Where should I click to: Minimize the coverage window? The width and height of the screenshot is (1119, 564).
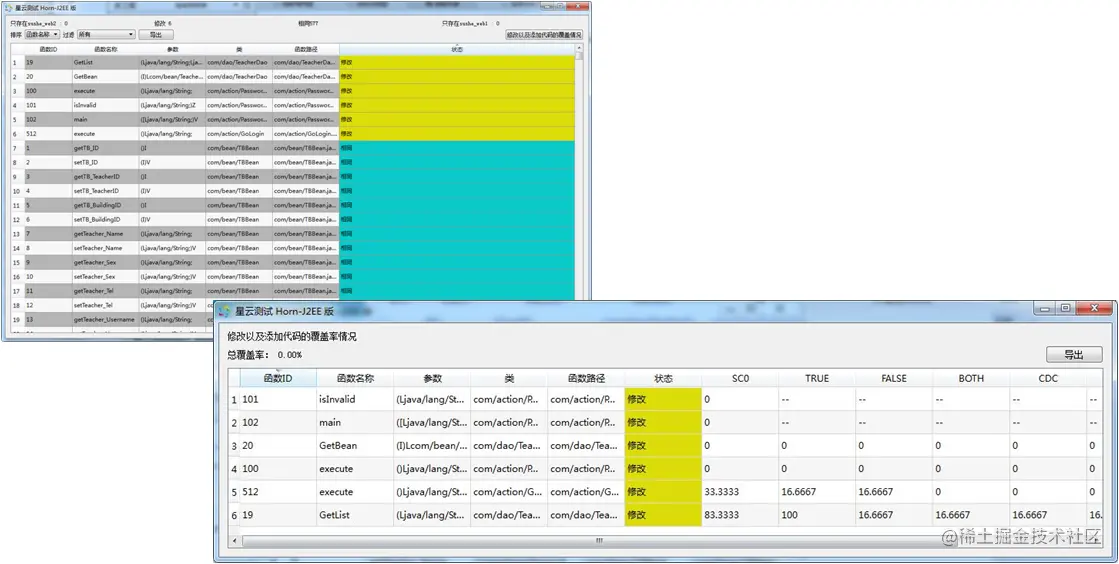(1046, 309)
